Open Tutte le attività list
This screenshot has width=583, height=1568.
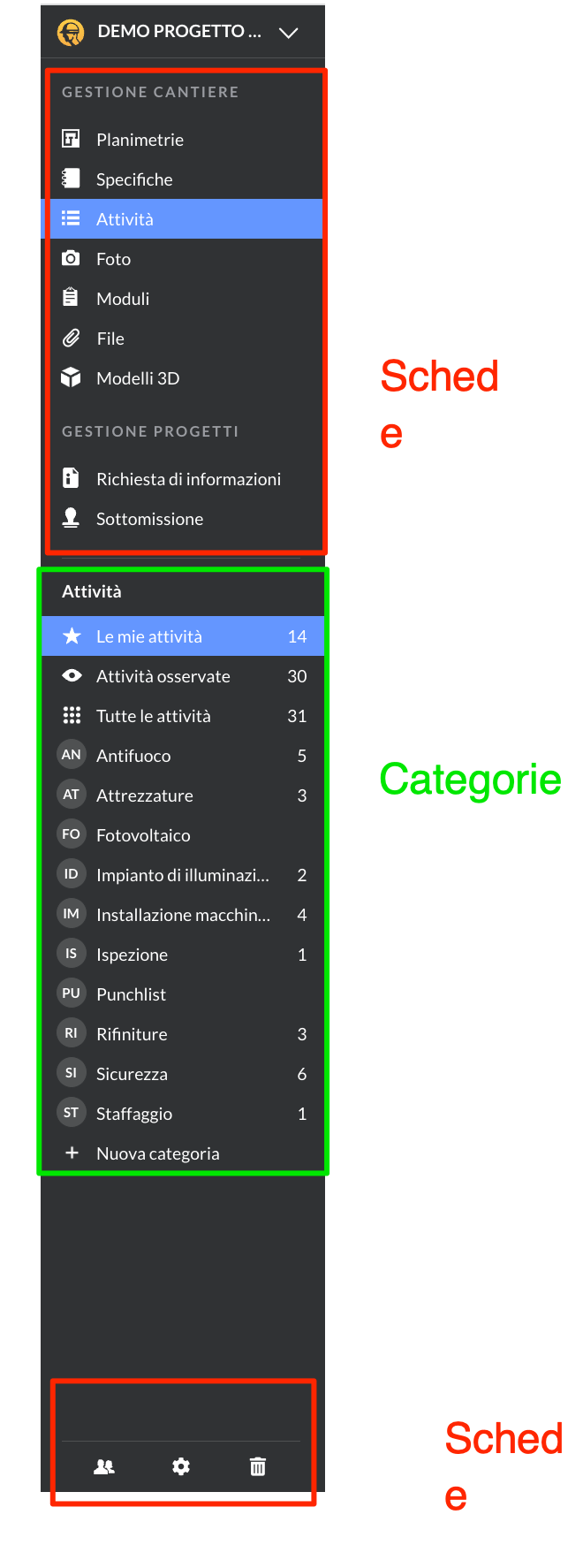point(183,716)
